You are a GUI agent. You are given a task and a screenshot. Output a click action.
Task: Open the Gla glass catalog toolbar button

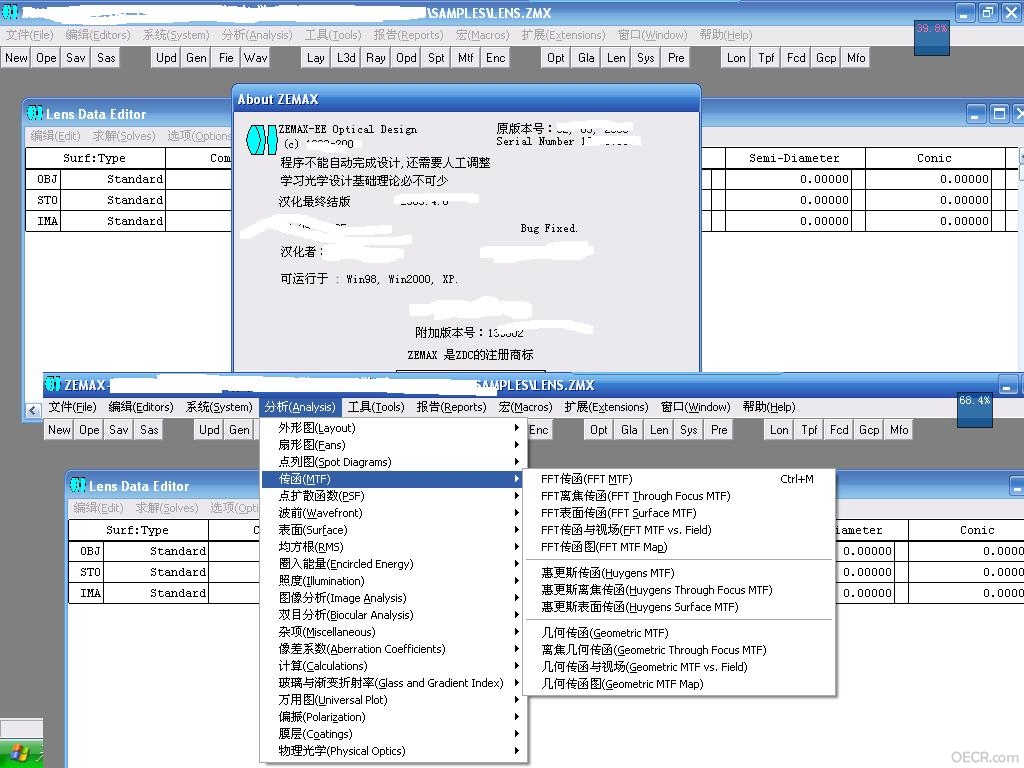point(586,57)
